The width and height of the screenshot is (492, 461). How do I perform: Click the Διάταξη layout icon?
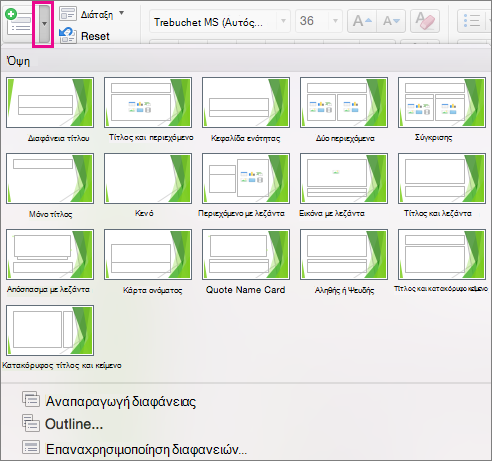click(x=68, y=14)
